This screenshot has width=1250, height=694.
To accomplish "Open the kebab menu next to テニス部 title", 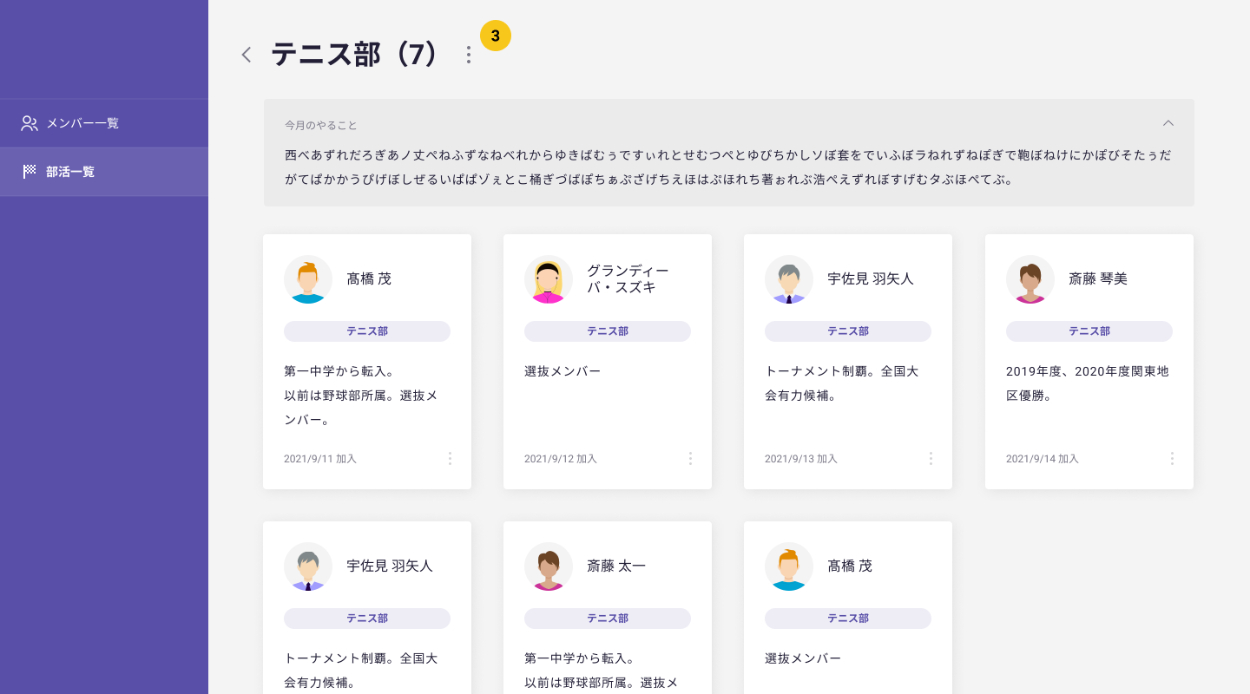I will tap(468, 55).
